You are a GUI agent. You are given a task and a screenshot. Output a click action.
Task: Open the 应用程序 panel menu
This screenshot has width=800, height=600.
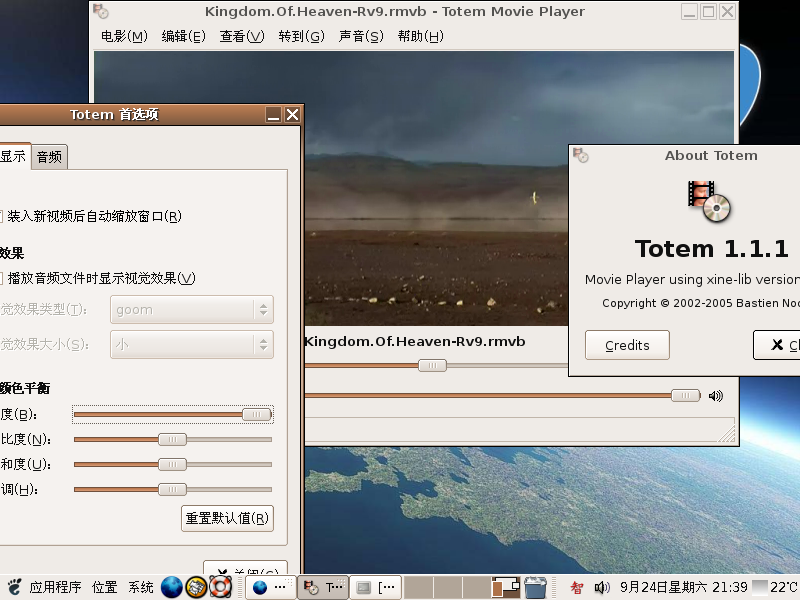(x=55, y=588)
